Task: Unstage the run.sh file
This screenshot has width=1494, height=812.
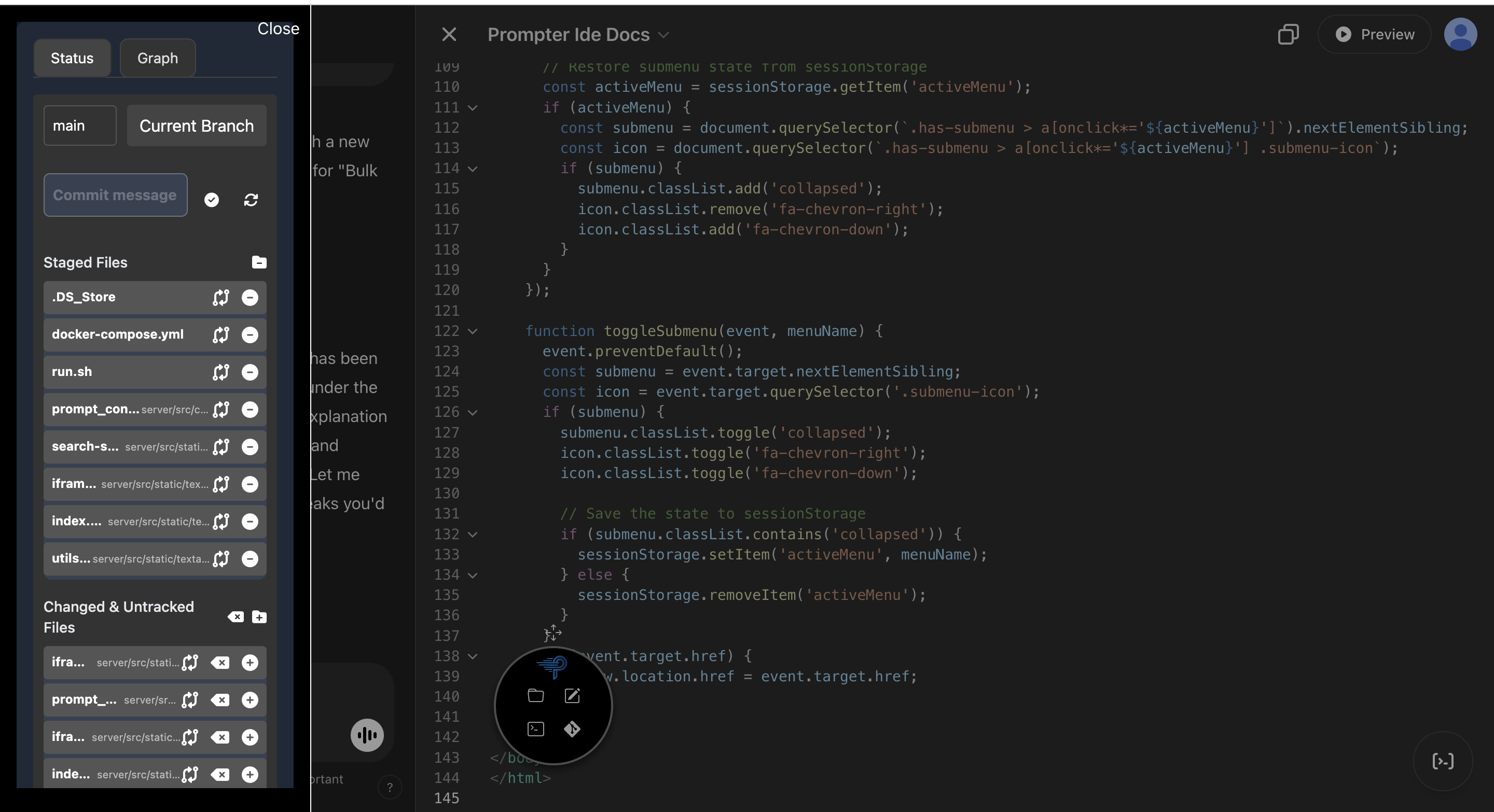Action: (250, 372)
